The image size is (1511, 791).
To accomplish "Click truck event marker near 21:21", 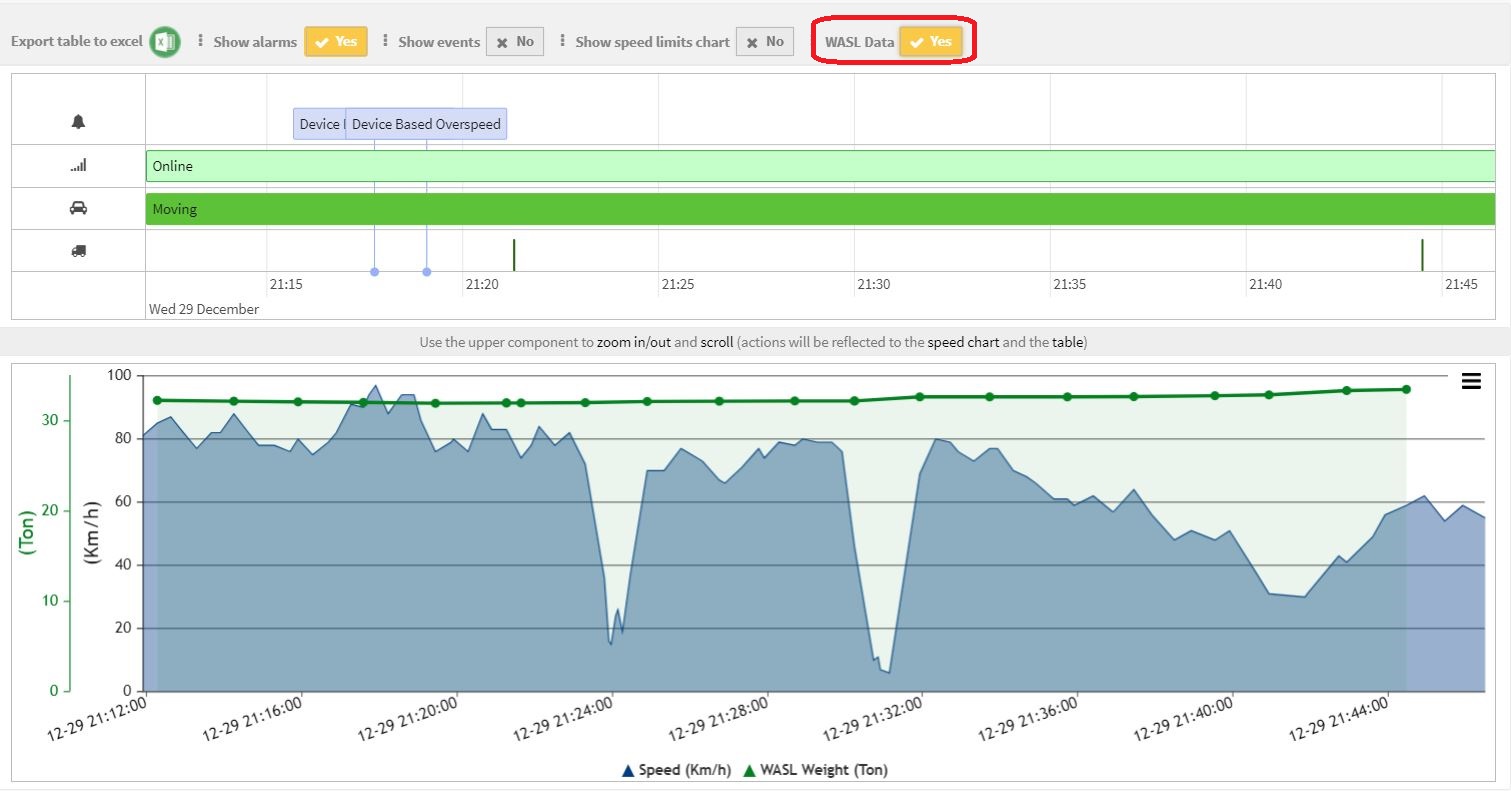I will [514, 255].
